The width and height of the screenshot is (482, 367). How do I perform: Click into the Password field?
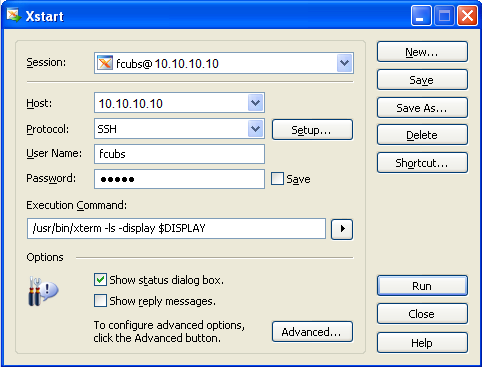[179, 179]
